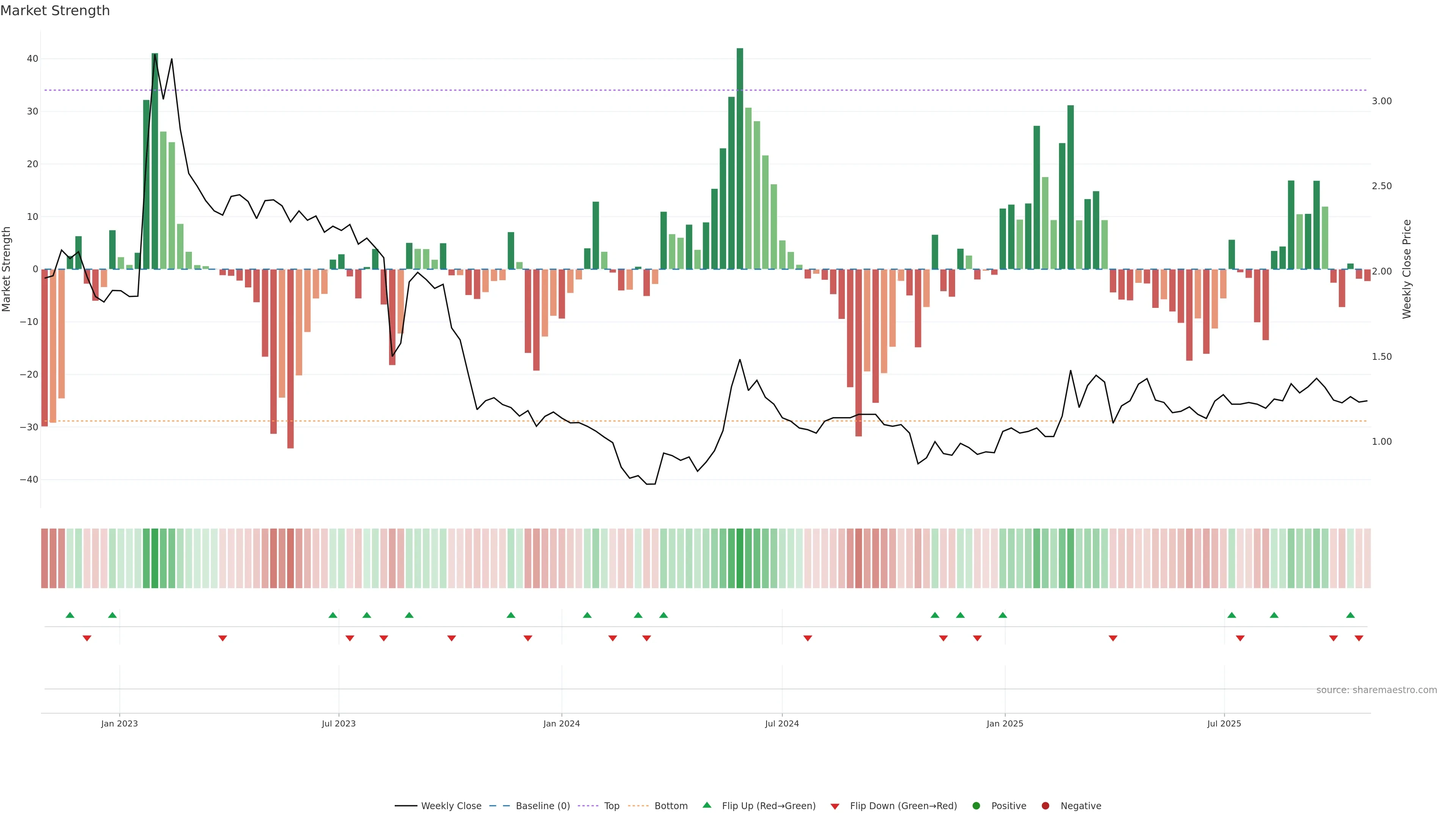Click the Weekly Close Price axis title
Screen dimensions: 1456x819
(x=1407, y=269)
